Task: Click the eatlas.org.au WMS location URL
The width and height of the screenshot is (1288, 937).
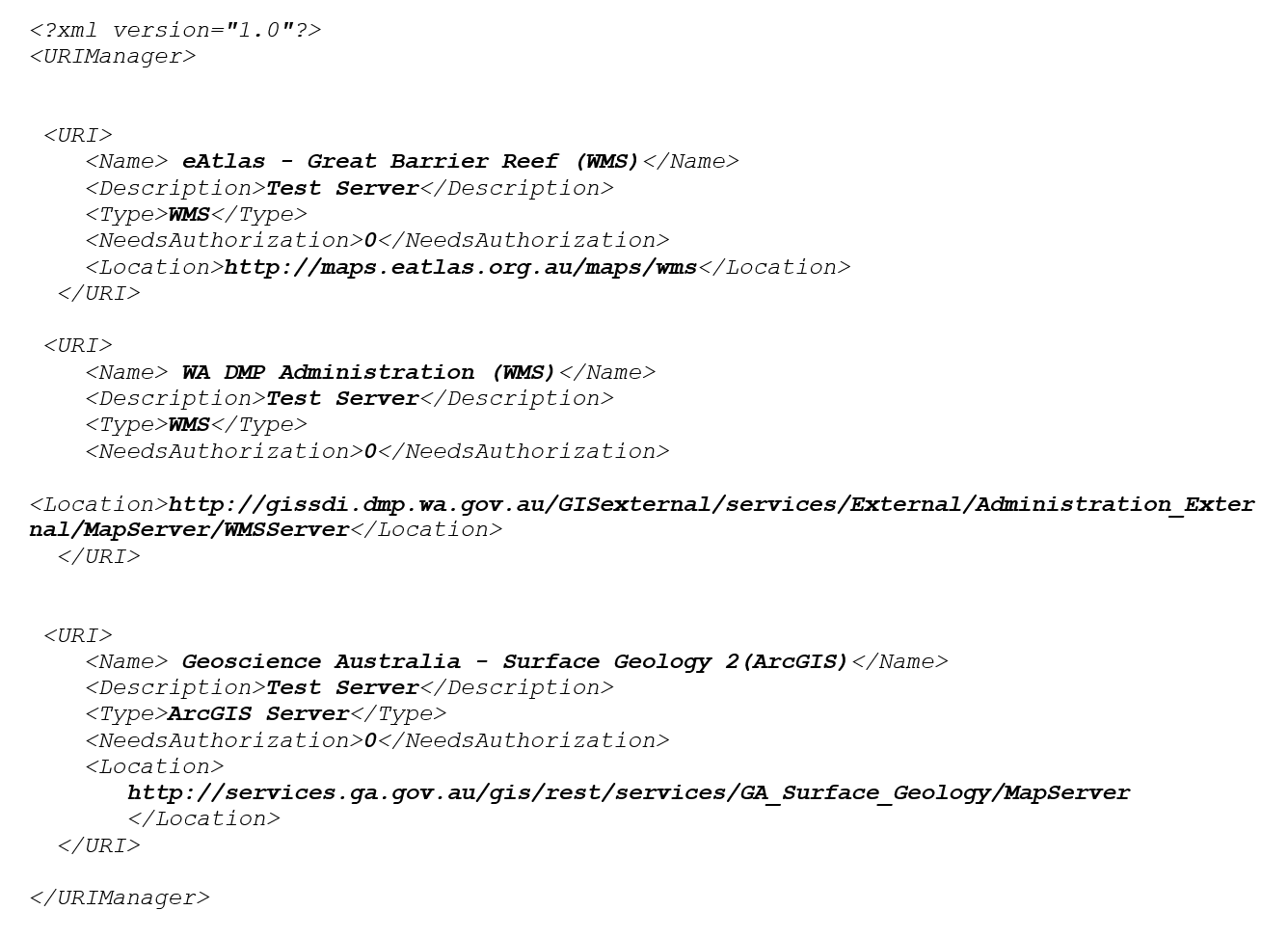Action: click(x=461, y=267)
